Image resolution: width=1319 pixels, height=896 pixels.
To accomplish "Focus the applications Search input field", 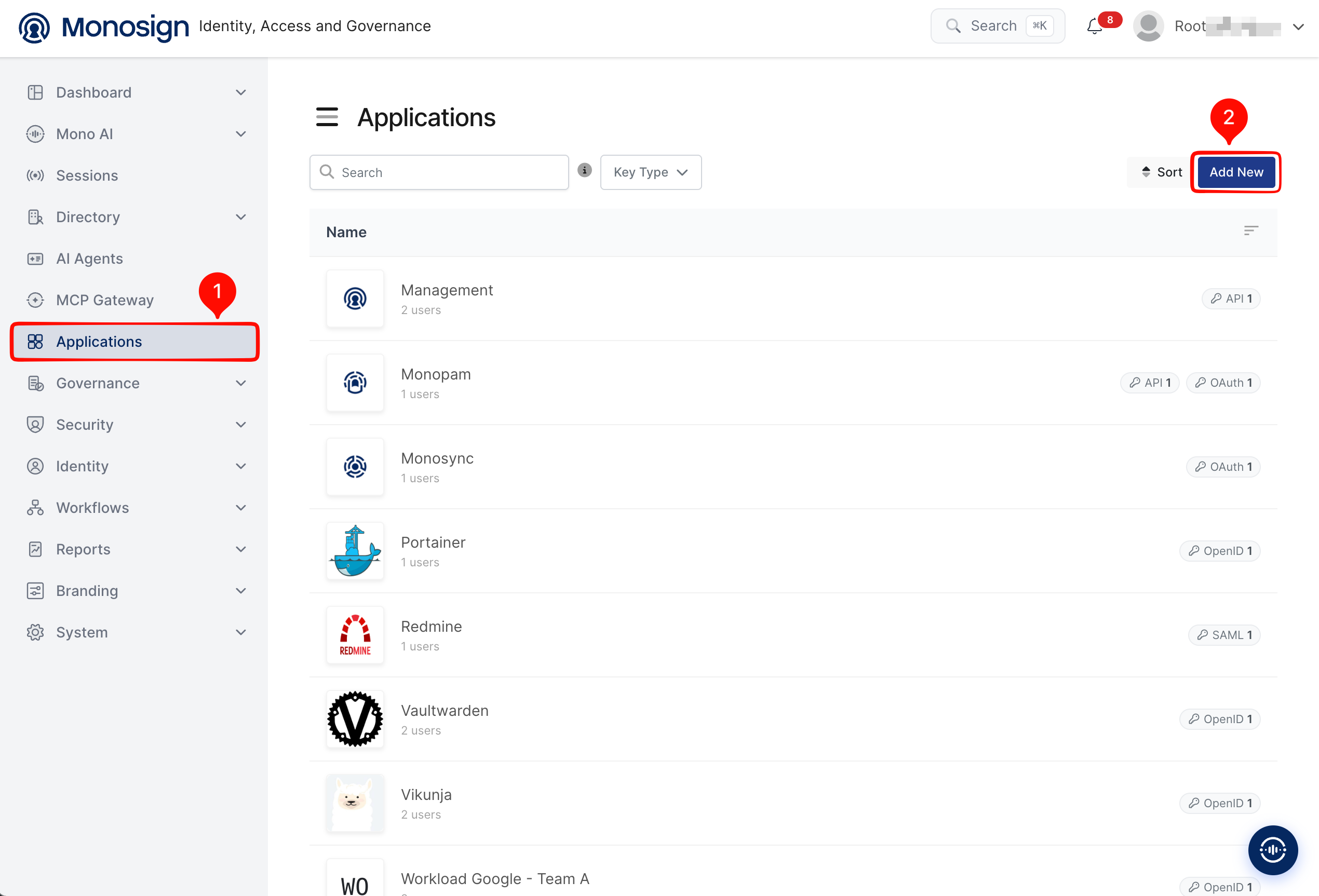I will click(x=439, y=172).
